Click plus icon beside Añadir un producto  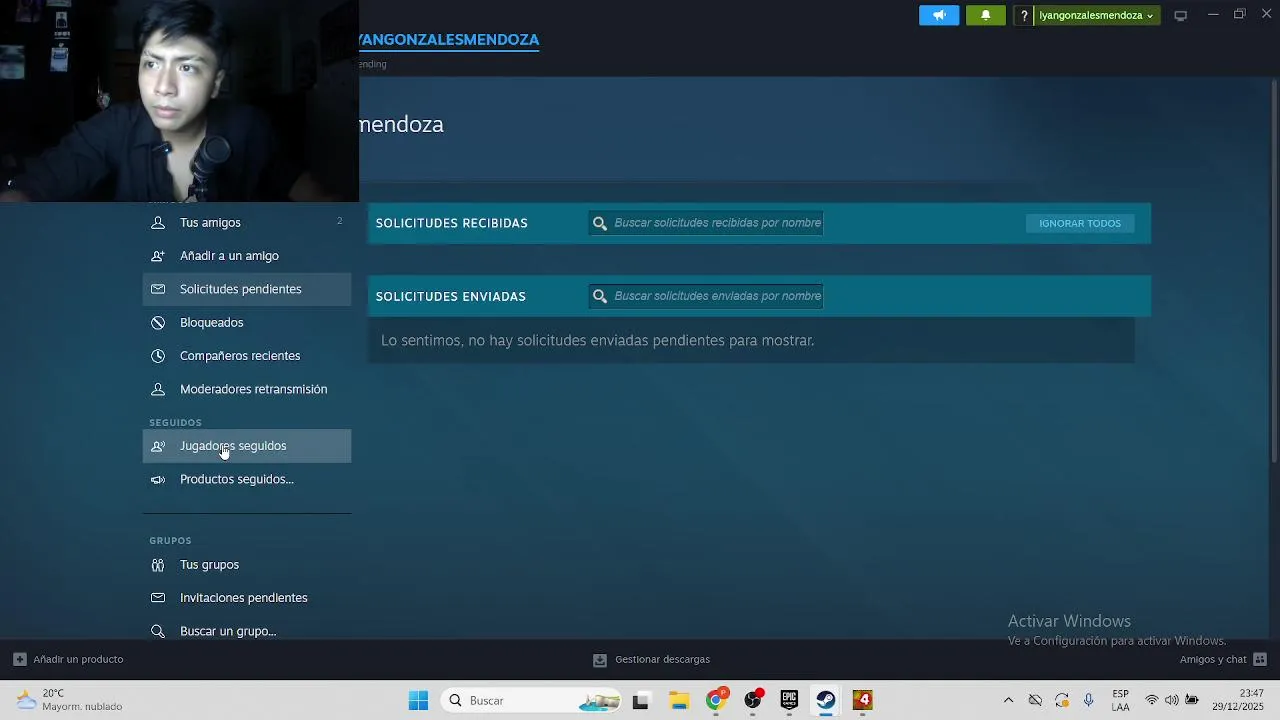(19, 659)
